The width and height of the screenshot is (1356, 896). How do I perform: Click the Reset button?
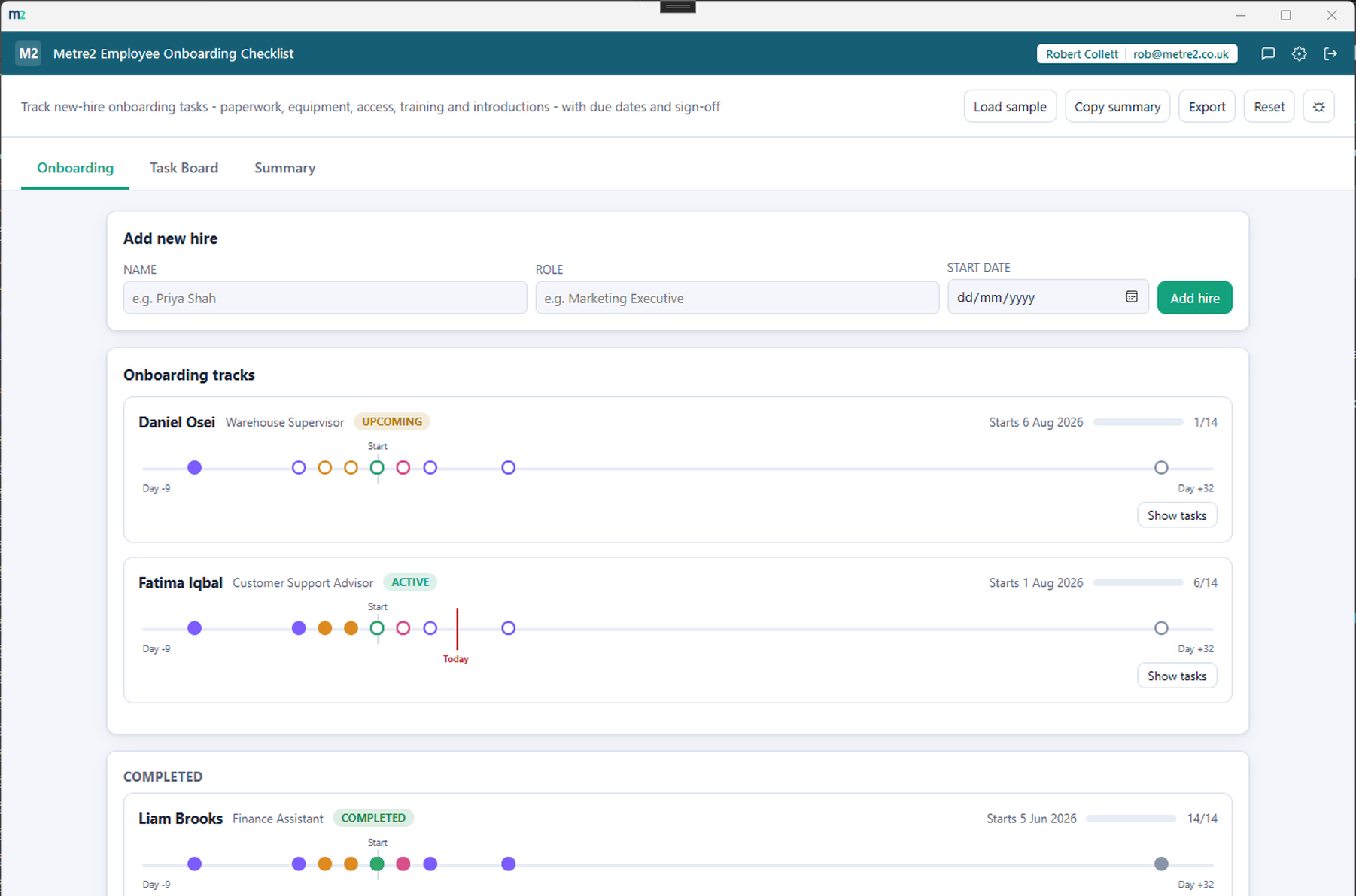coord(1269,107)
